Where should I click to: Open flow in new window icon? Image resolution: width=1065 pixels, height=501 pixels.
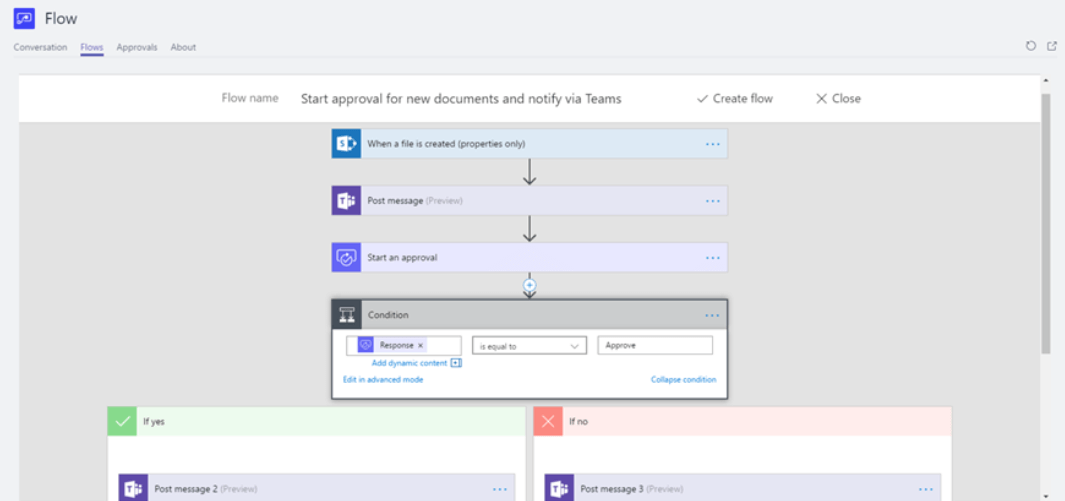point(1052,46)
